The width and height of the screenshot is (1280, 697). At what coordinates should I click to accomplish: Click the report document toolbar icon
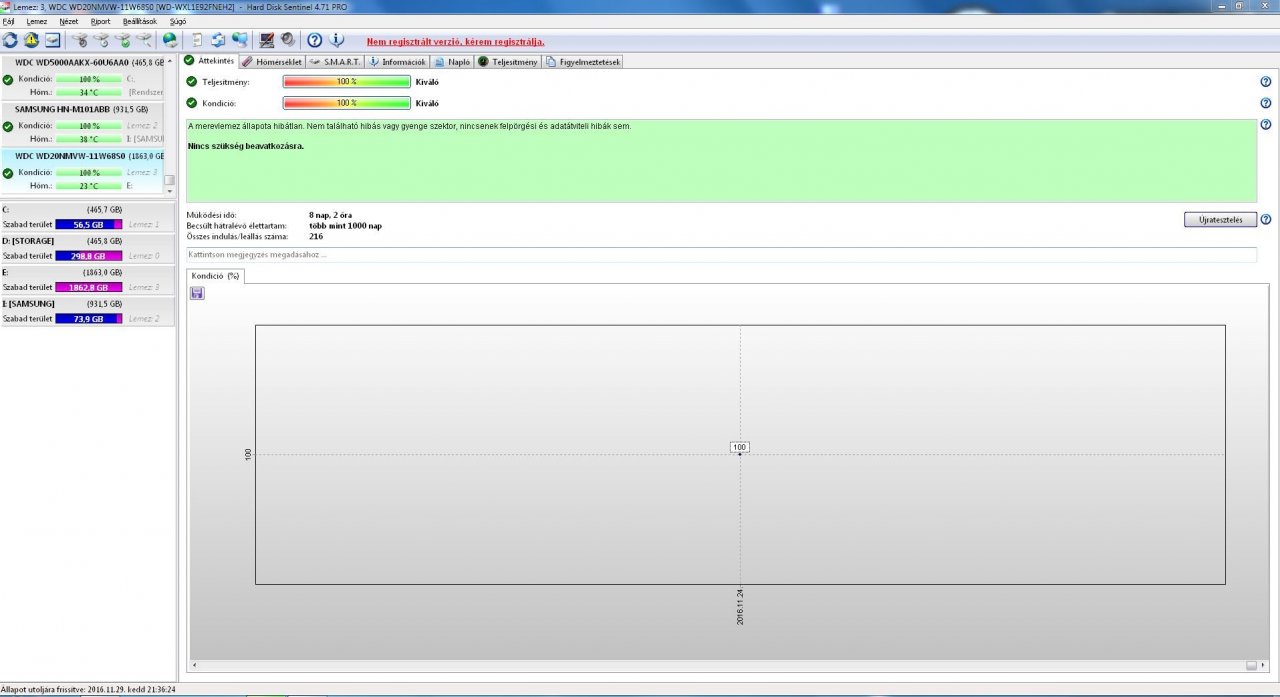click(197, 40)
